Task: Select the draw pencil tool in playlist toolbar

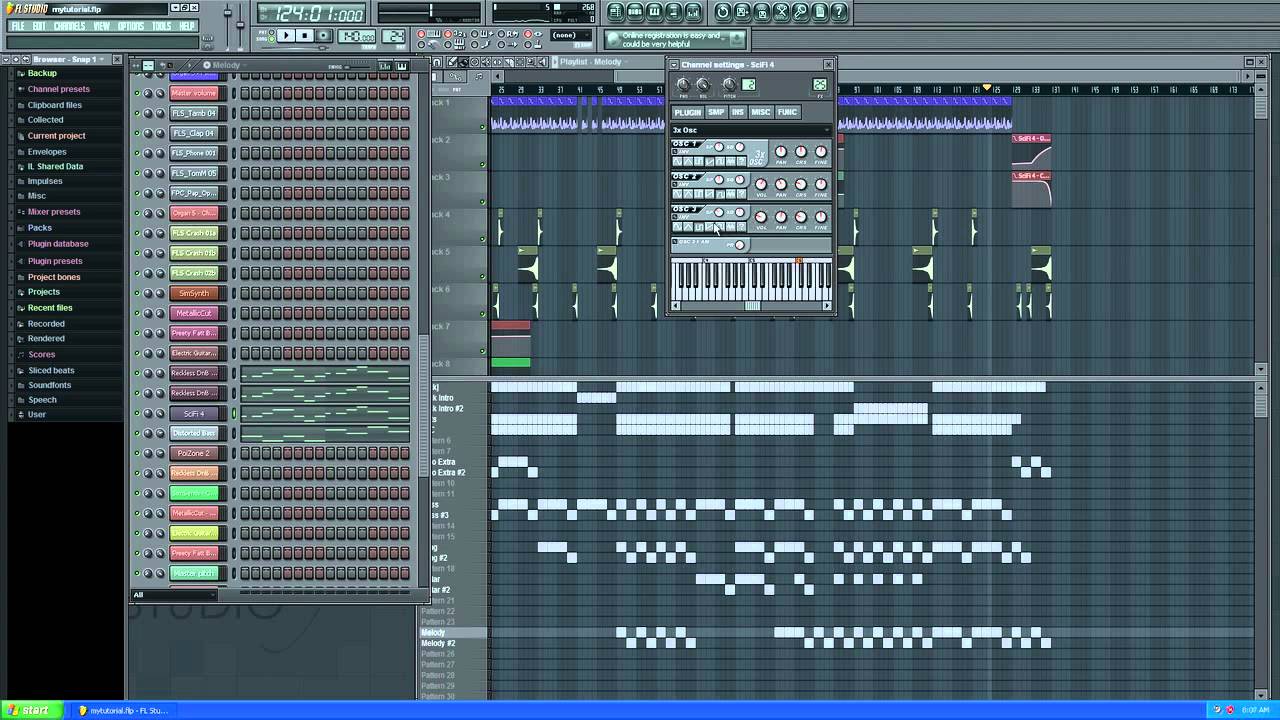Action: click(451, 62)
